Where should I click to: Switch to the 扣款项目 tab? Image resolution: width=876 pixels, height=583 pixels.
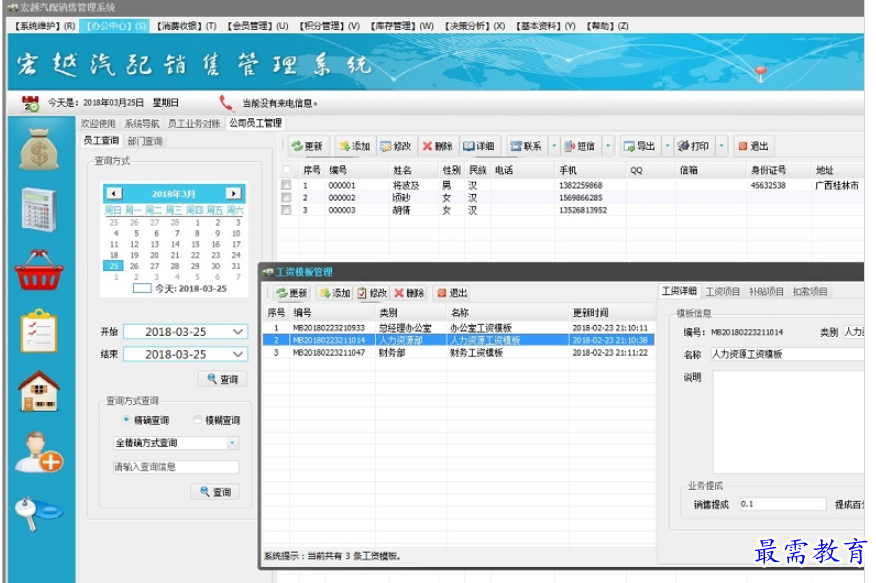pyautogui.click(x=810, y=291)
